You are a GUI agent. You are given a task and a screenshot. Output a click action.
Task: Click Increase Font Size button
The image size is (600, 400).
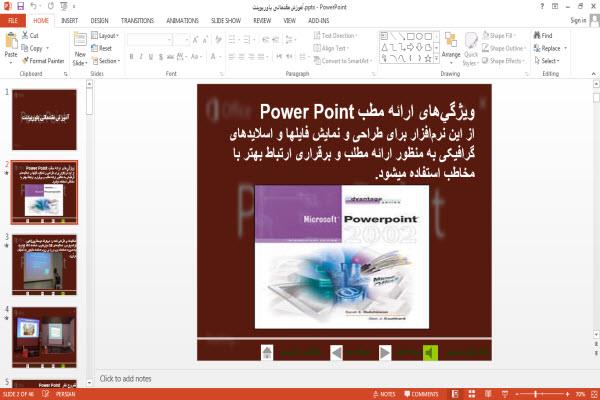195,39
